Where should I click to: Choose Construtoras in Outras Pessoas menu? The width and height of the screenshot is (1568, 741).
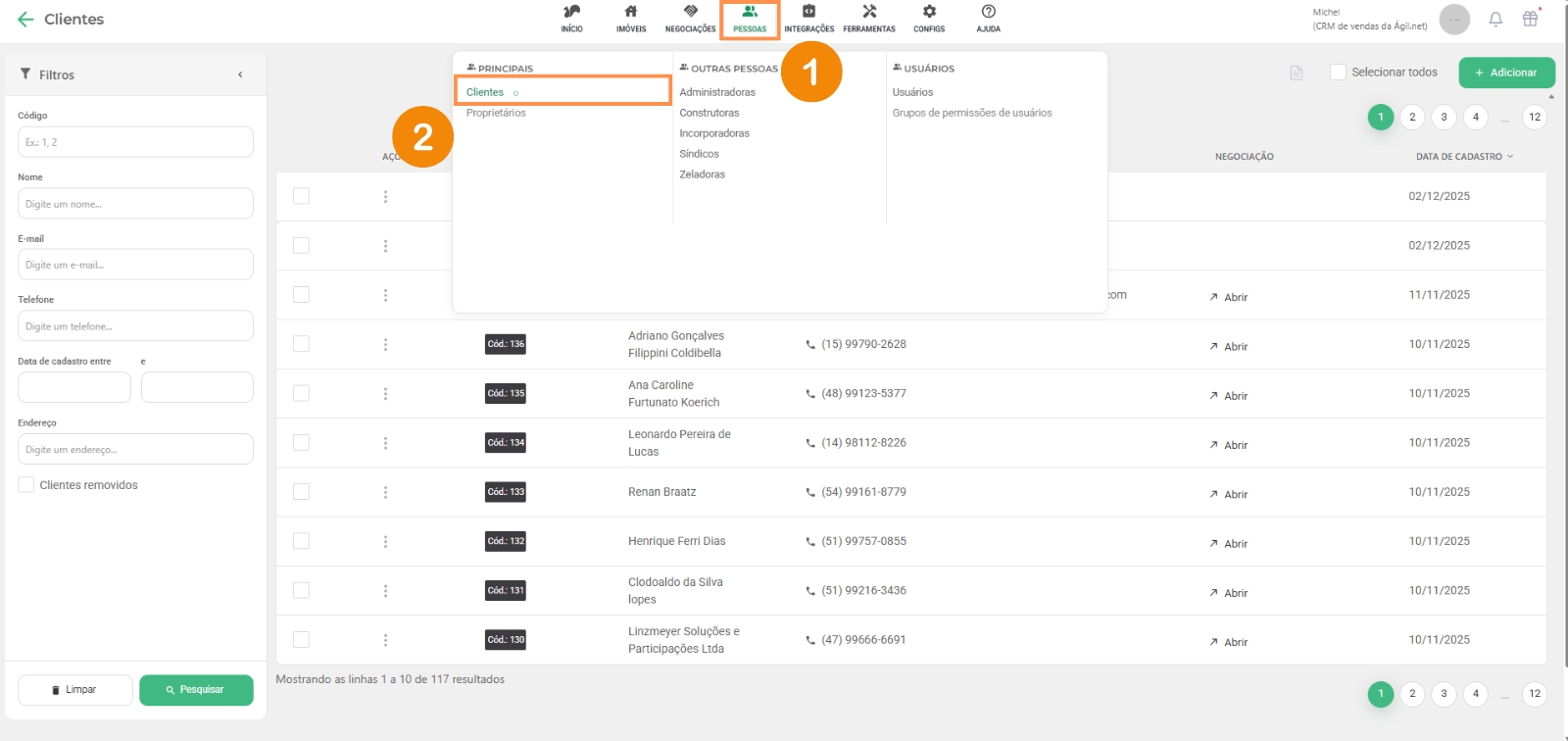click(x=710, y=113)
